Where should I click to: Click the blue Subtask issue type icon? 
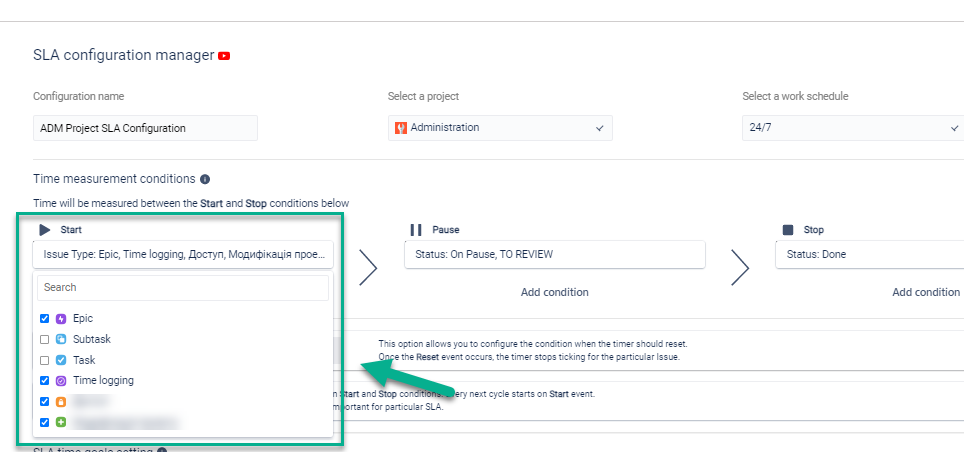(x=61, y=339)
